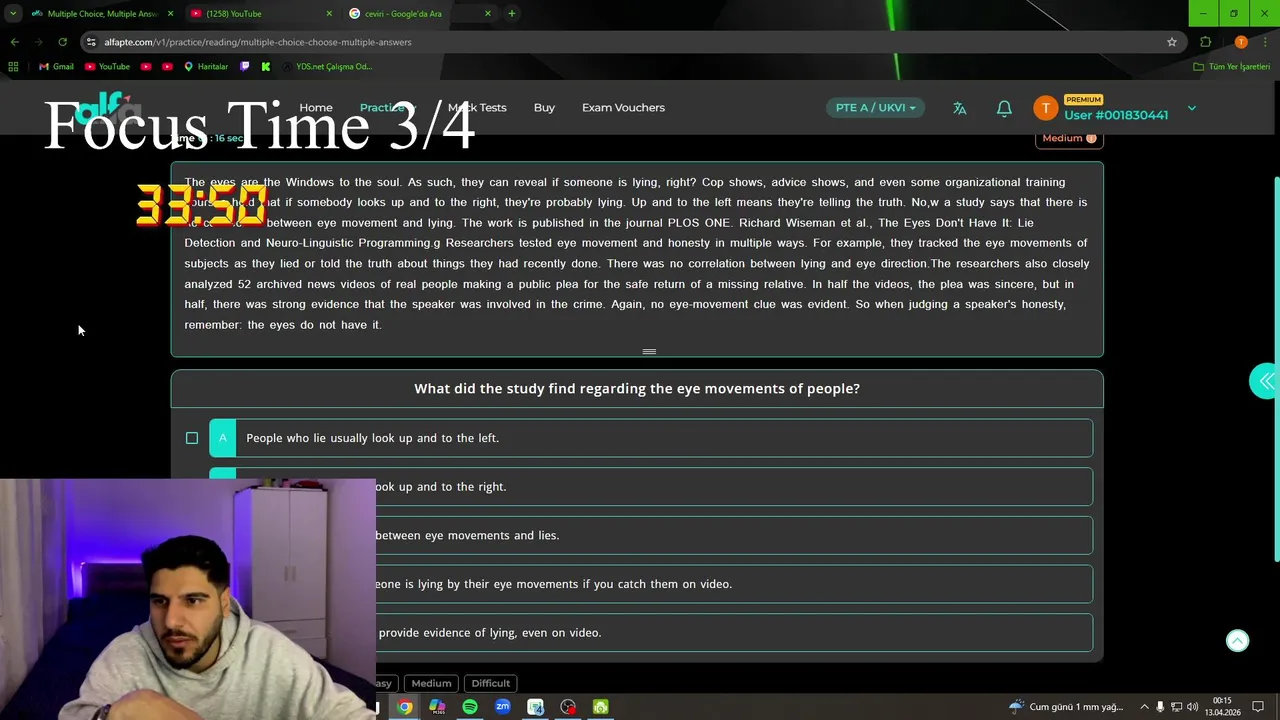The width and height of the screenshot is (1280, 720).
Task: Open the Twitch bookmark icon
Action: [x=245, y=67]
